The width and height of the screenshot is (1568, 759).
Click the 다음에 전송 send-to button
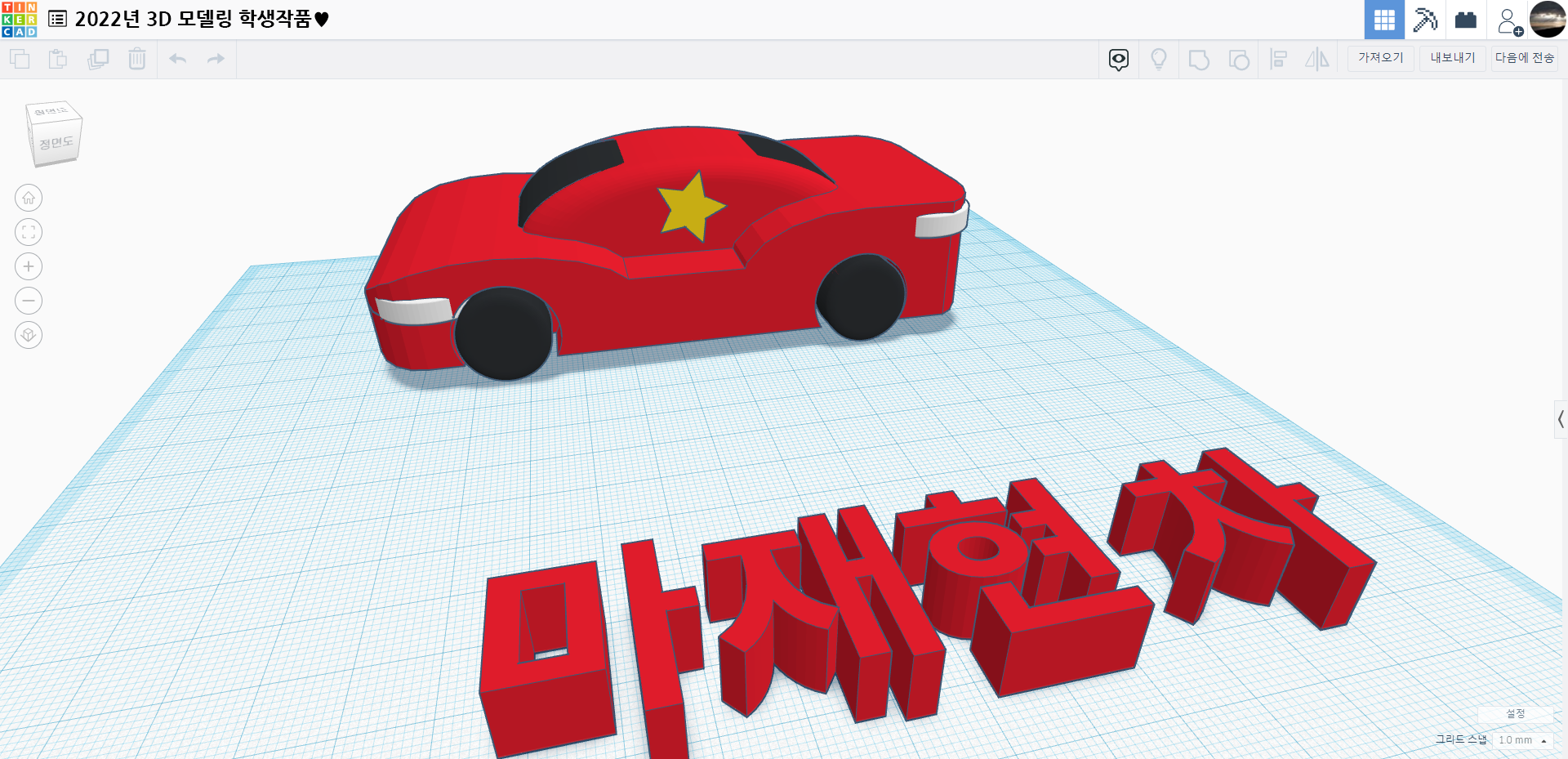click(1525, 58)
